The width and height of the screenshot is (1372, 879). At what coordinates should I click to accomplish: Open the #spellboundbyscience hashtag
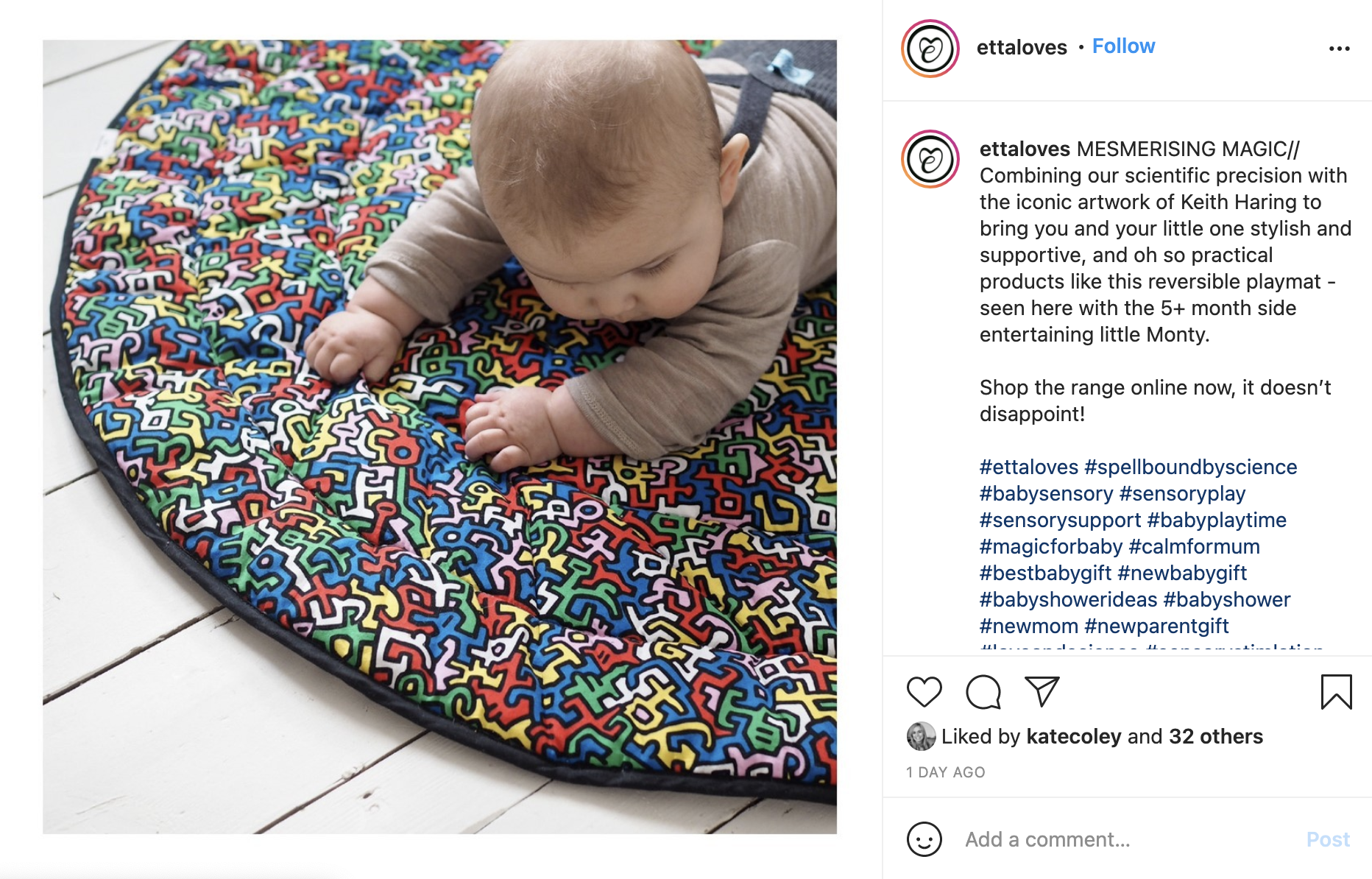pyautogui.click(x=1191, y=467)
